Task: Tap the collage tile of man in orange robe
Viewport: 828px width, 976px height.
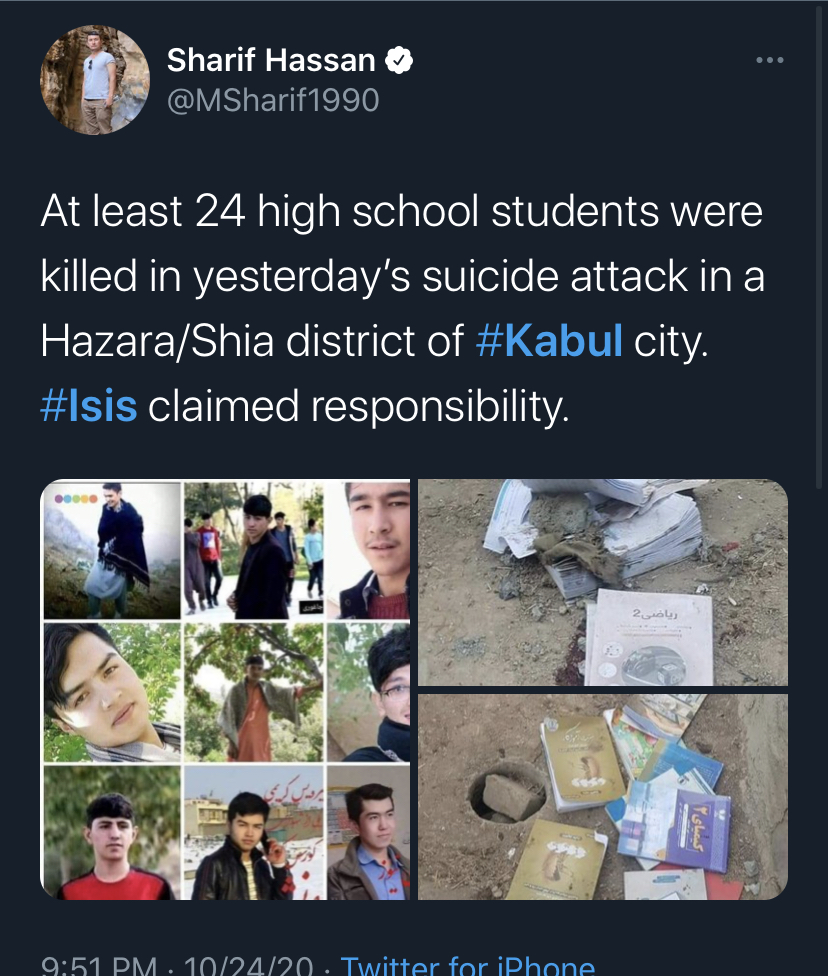Action: tap(253, 692)
